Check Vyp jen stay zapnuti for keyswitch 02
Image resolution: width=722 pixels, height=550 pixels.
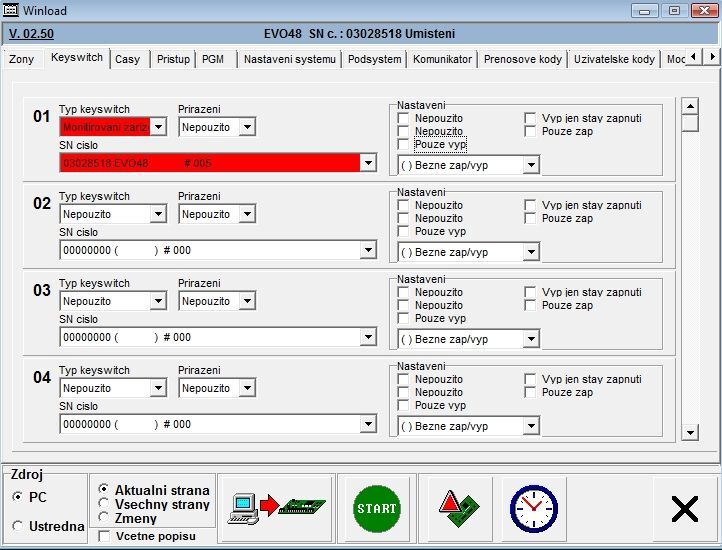[531, 205]
